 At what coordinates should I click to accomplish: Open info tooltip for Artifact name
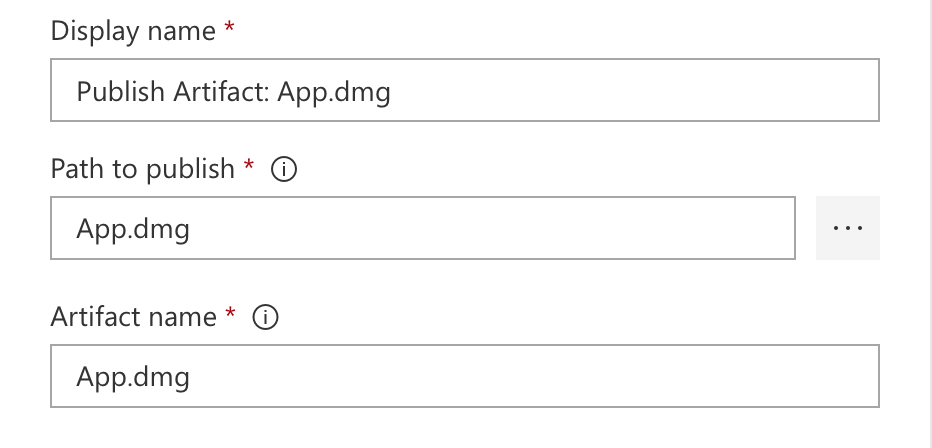click(x=265, y=317)
